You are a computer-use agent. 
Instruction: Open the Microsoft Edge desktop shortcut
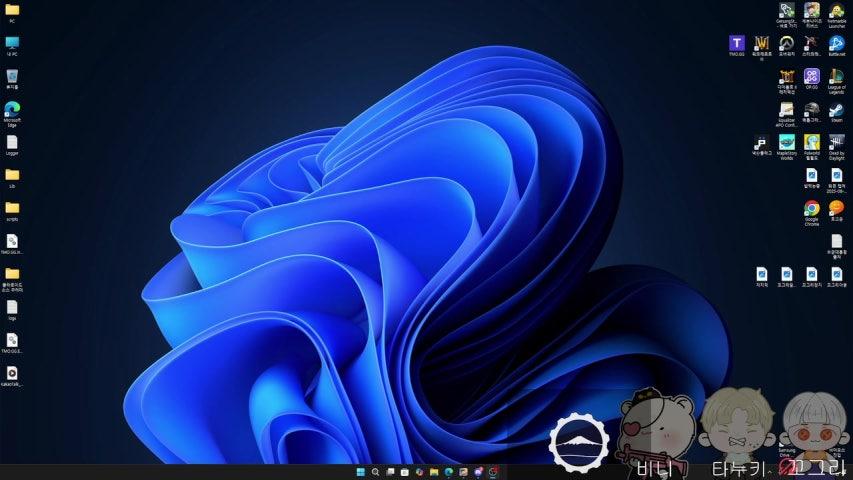12,109
